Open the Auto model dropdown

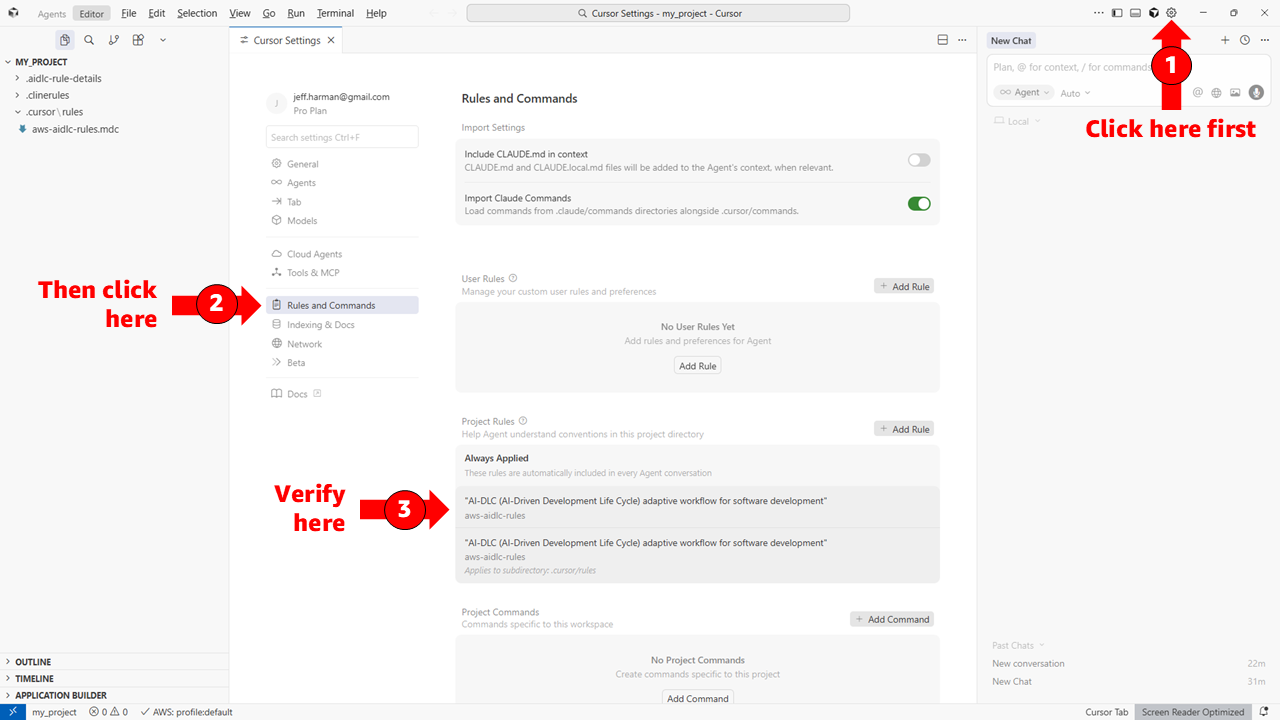point(1075,93)
